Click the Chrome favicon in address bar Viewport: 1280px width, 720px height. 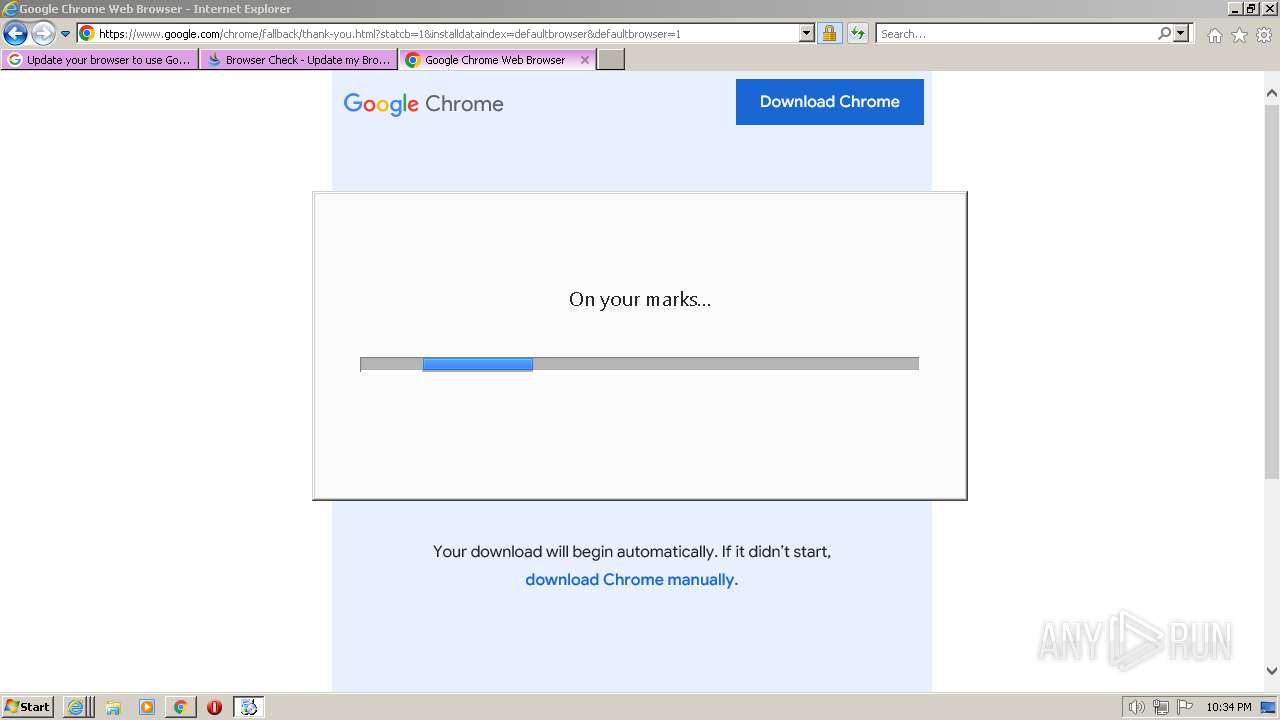tap(87, 33)
